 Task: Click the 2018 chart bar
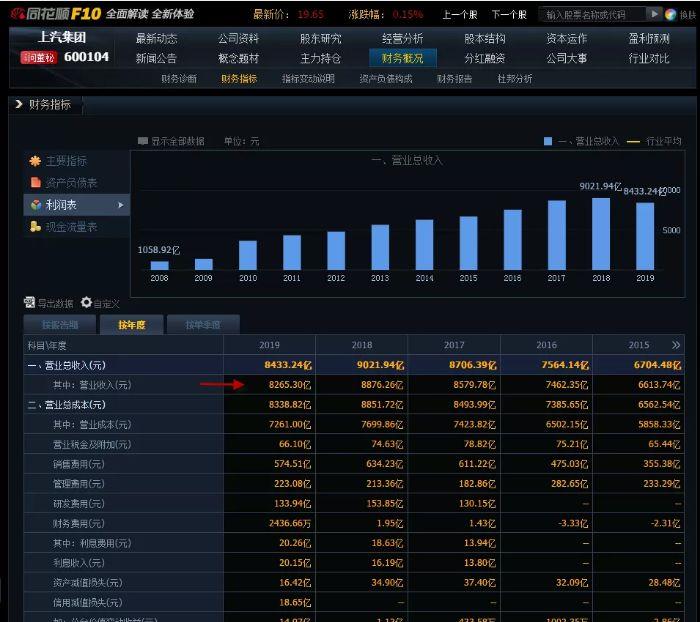coord(601,234)
